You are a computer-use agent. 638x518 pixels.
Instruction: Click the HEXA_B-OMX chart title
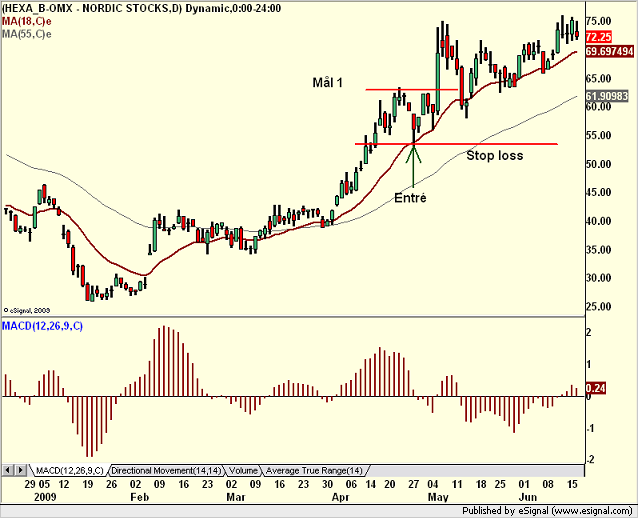pyautogui.click(x=141, y=8)
